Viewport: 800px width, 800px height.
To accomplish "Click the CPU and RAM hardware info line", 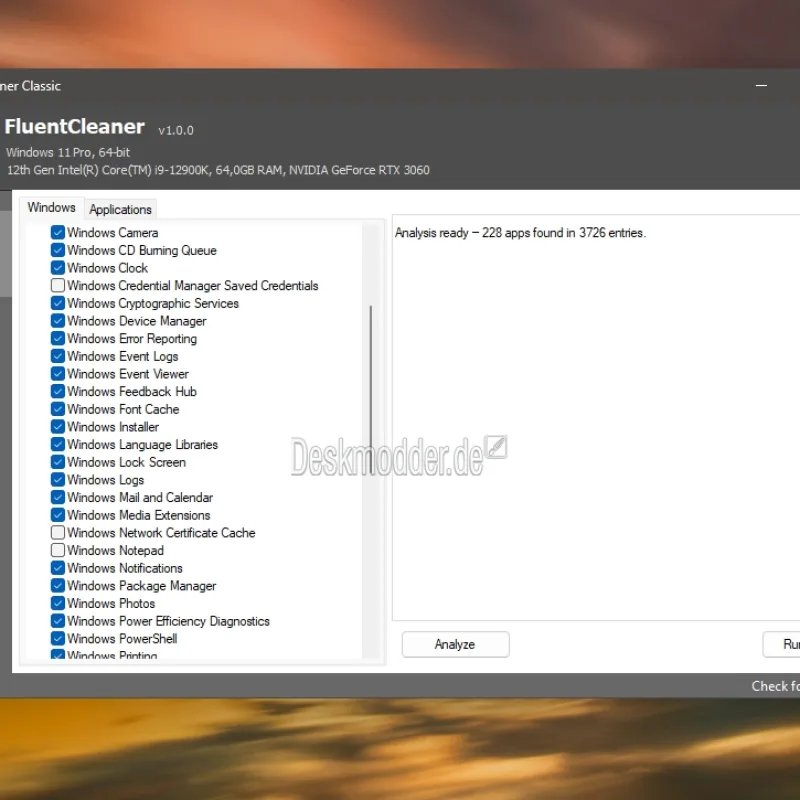I will click(218, 170).
